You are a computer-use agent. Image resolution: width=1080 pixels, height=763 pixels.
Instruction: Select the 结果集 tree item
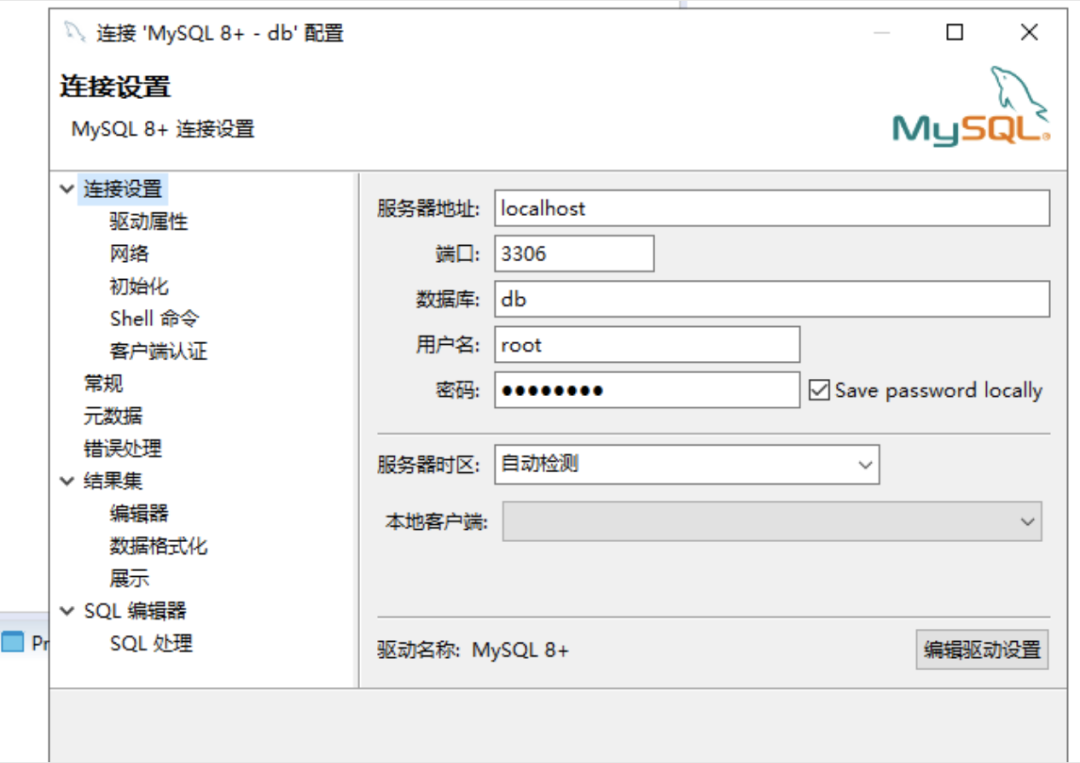(113, 481)
